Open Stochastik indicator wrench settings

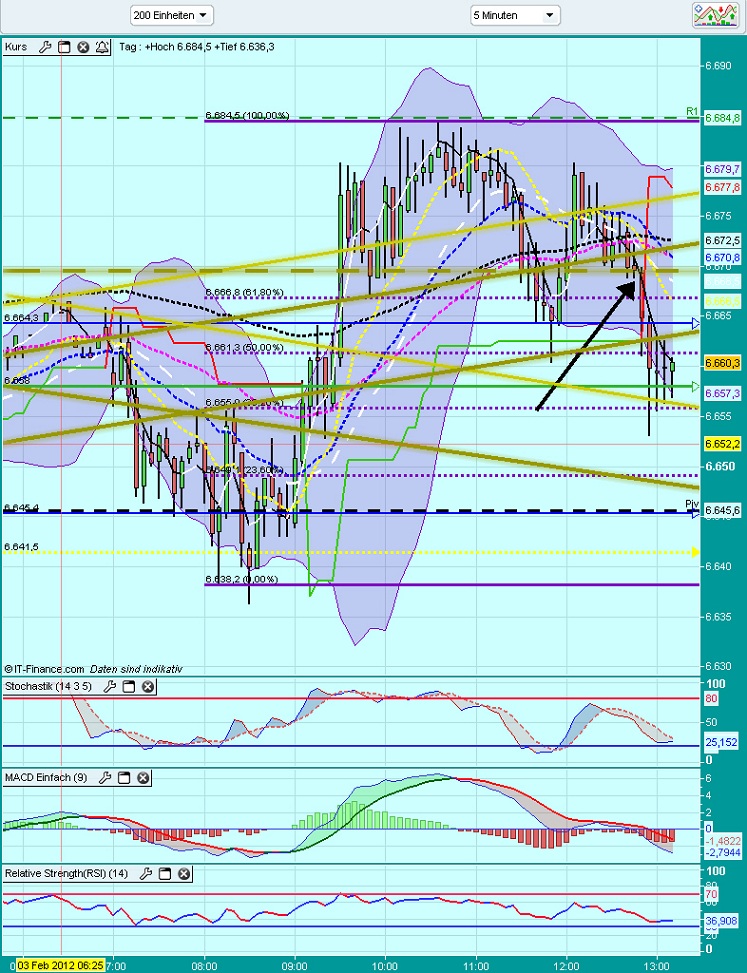coord(109,686)
